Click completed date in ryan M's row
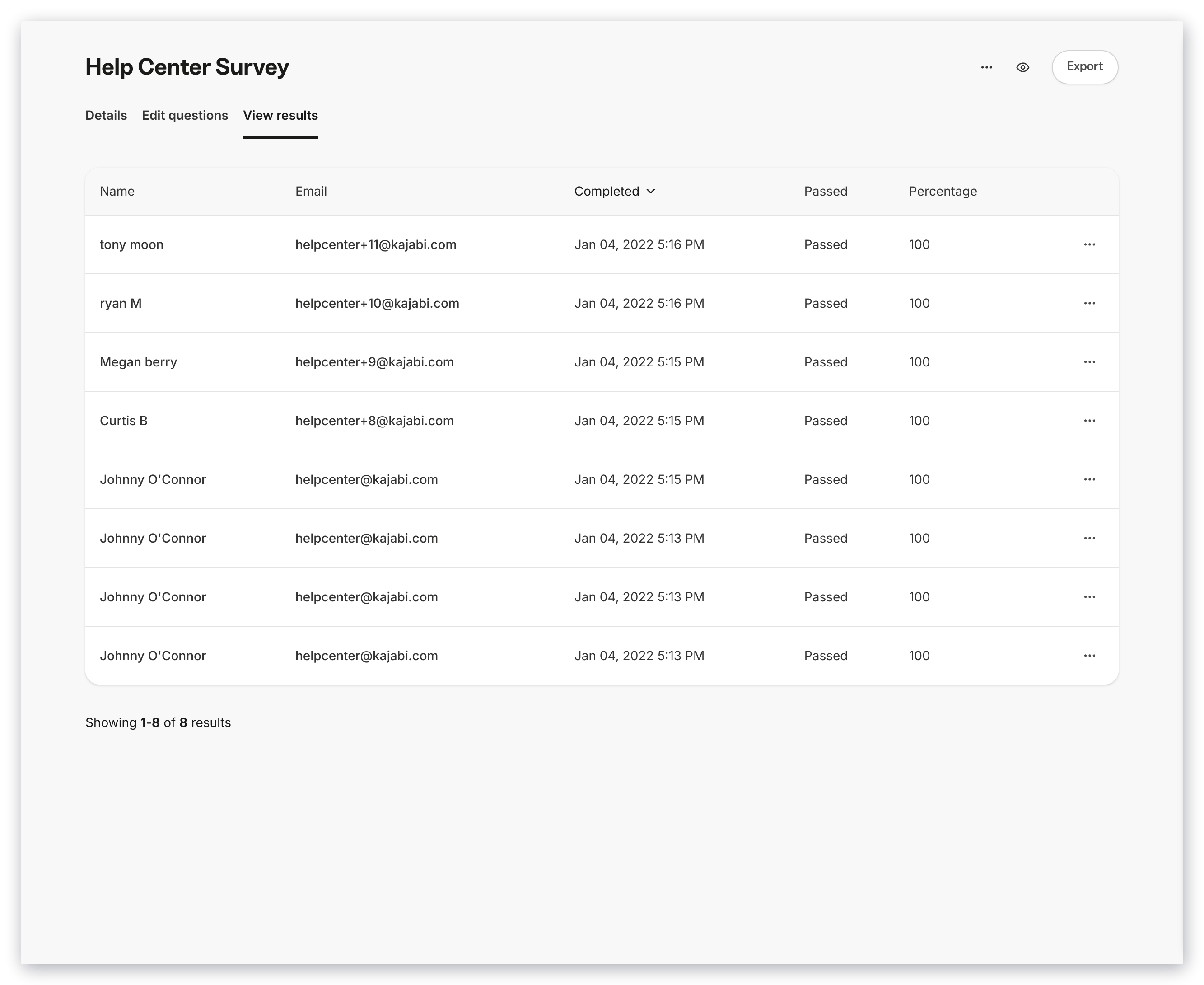Screen dimensions: 1204x985 639,303
